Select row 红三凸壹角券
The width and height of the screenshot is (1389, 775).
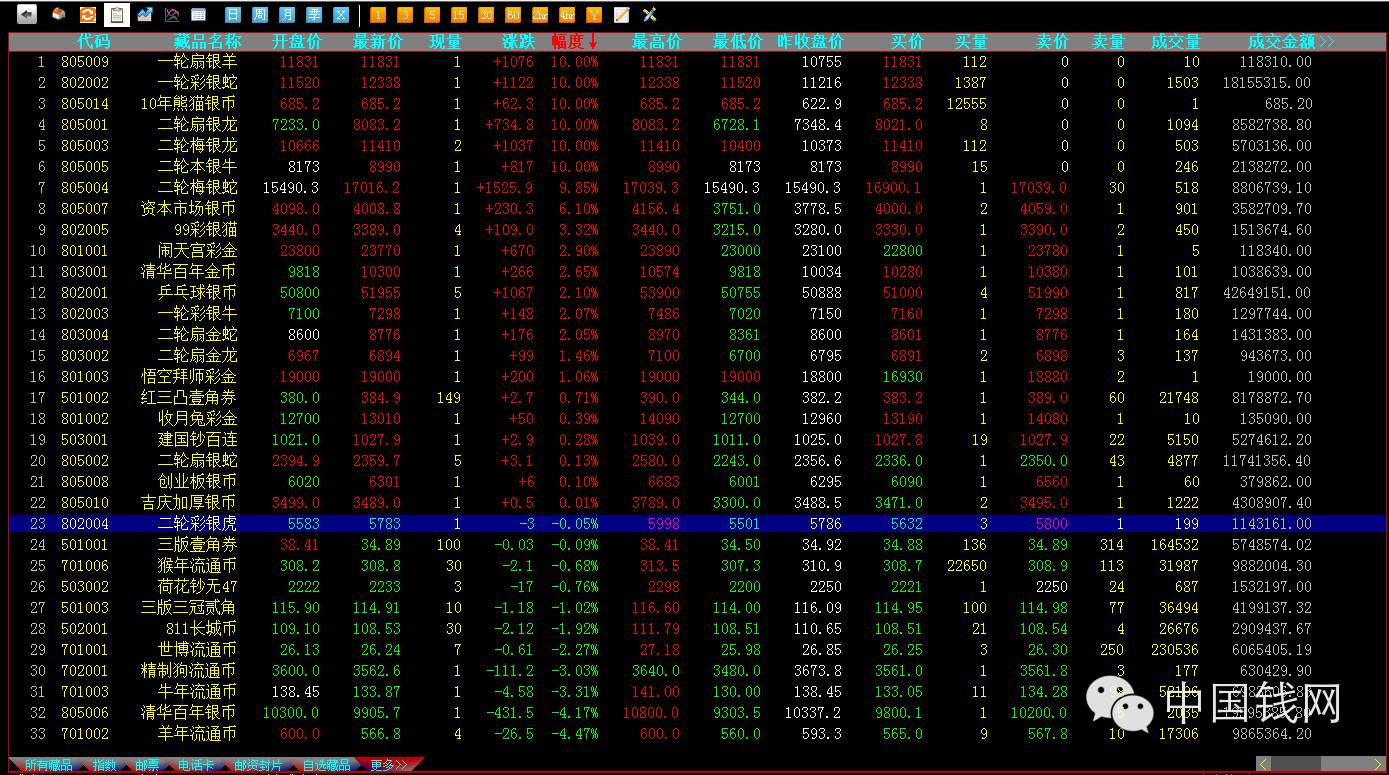click(697, 398)
